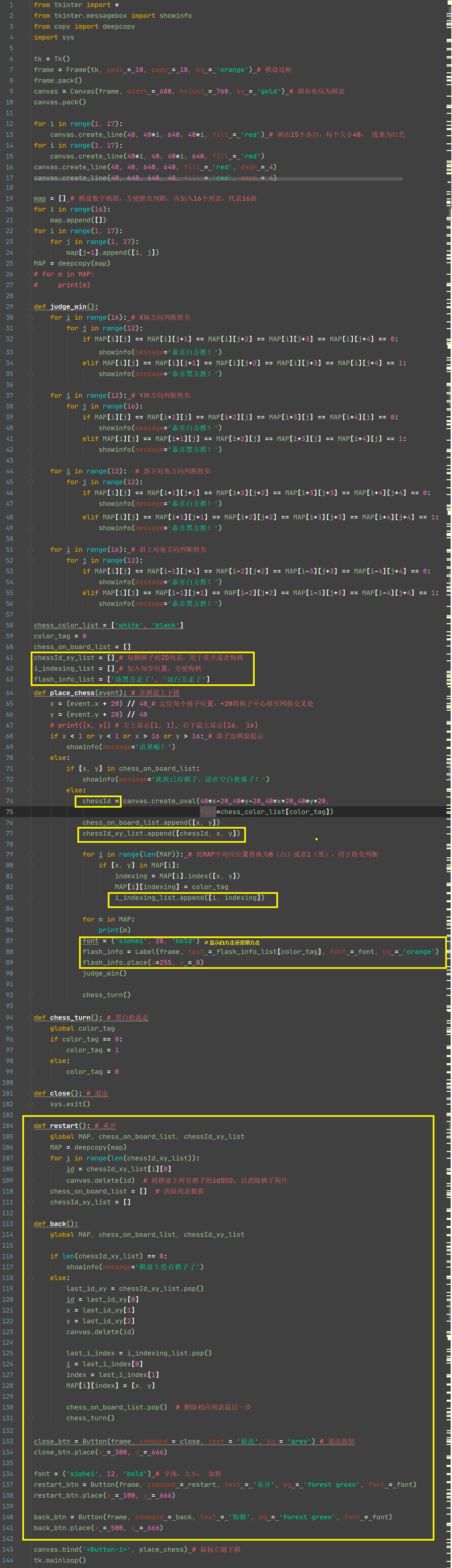Click the 'from tkinter import *' line
This screenshot has width=452, height=1568.
[77, 5]
